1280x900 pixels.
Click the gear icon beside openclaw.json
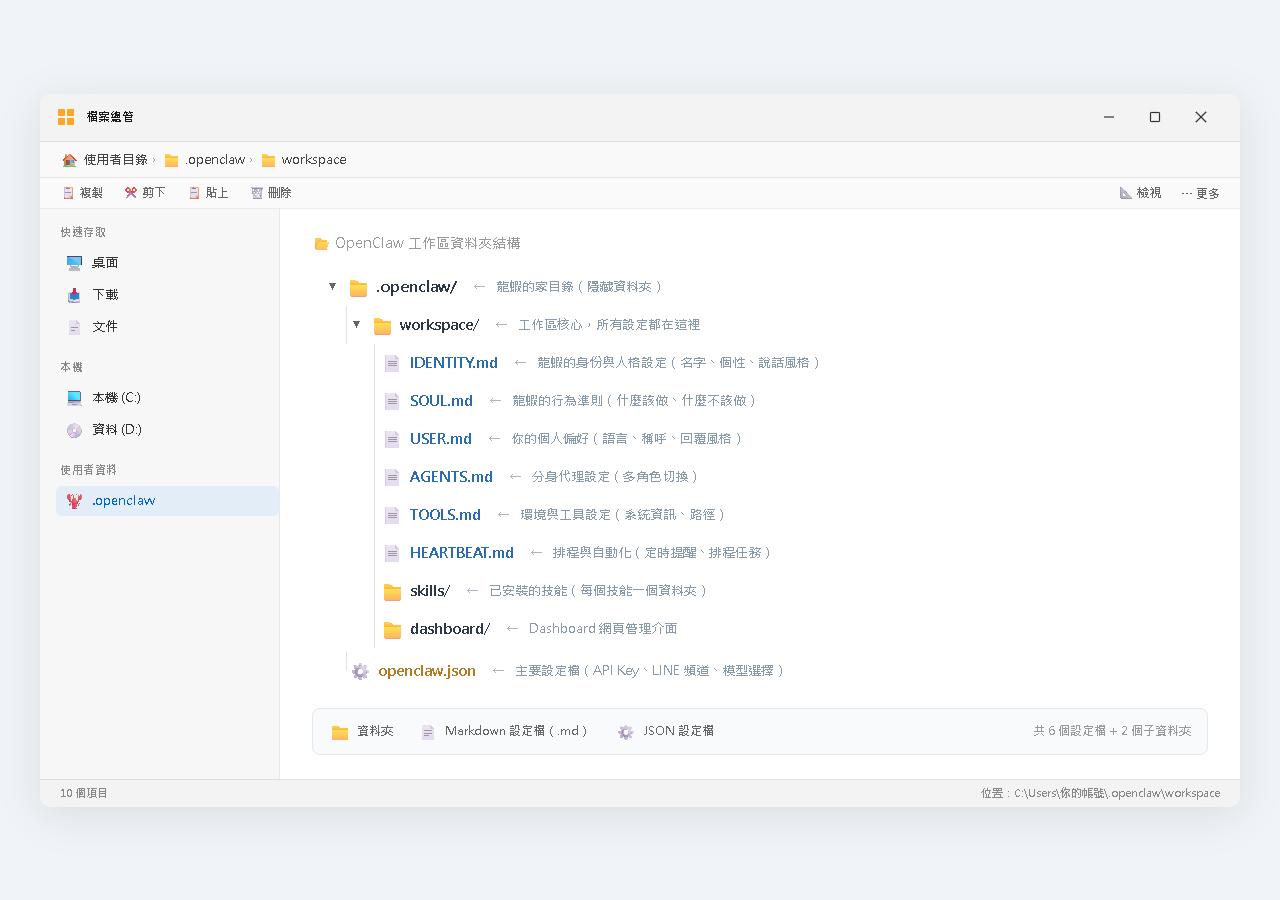tap(359, 671)
